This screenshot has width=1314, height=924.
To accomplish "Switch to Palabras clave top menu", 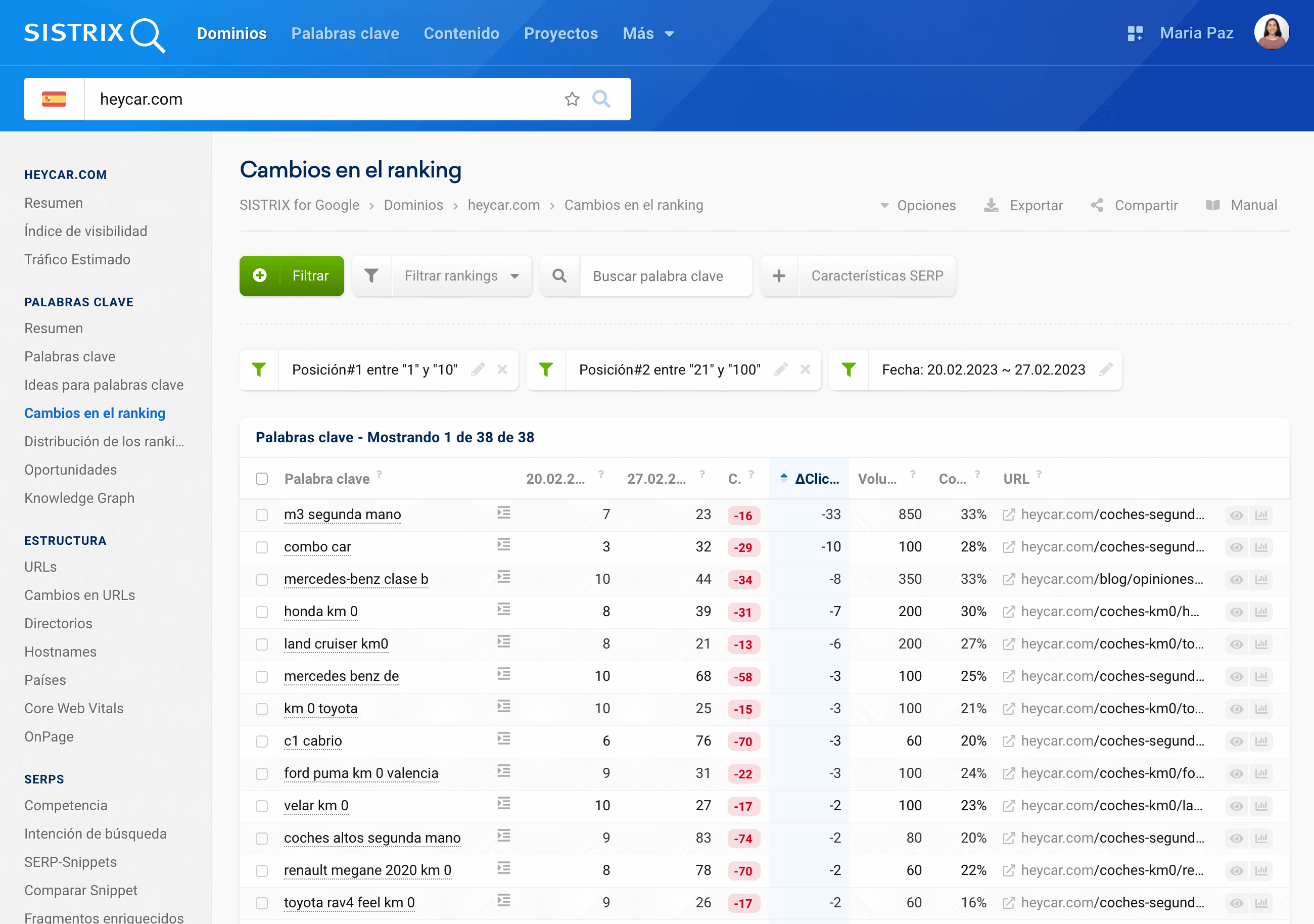I will pyautogui.click(x=345, y=33).
